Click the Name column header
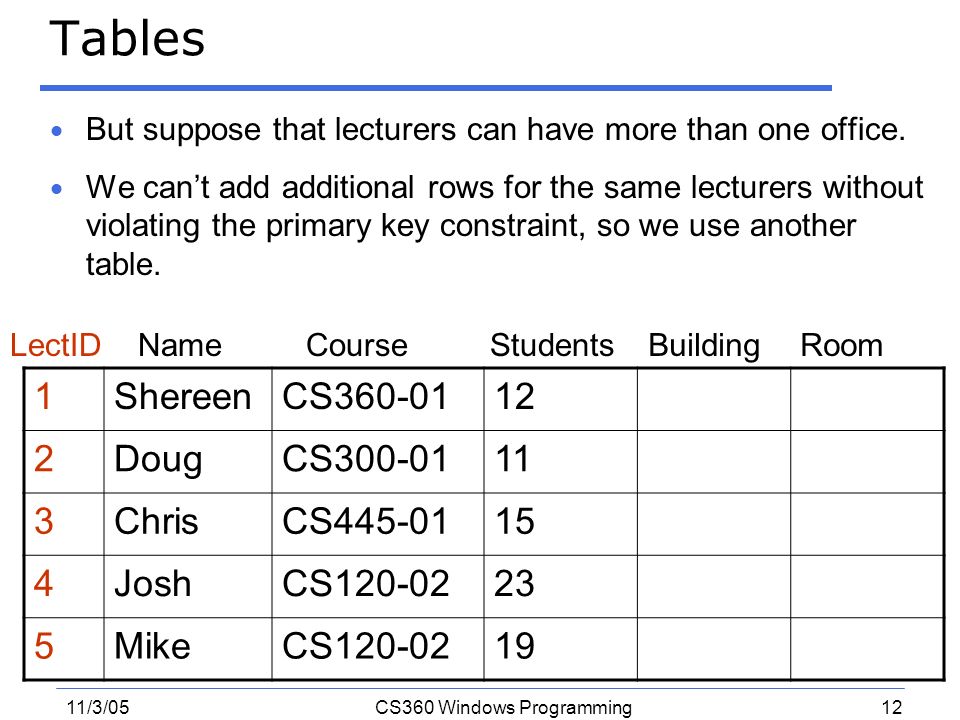Viewport: 960px width, 720px height. pos(180,345)
